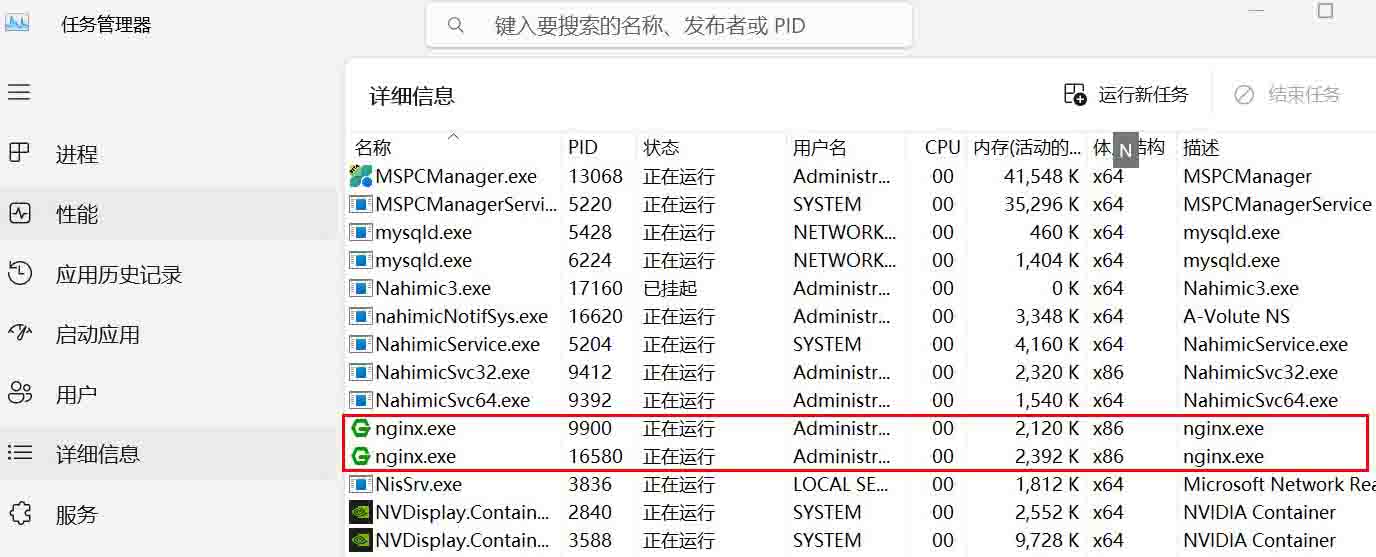This screenshot has height=557, width=1376.
Task: Open the hamburger navigation menu
Action: click(19, 92)
